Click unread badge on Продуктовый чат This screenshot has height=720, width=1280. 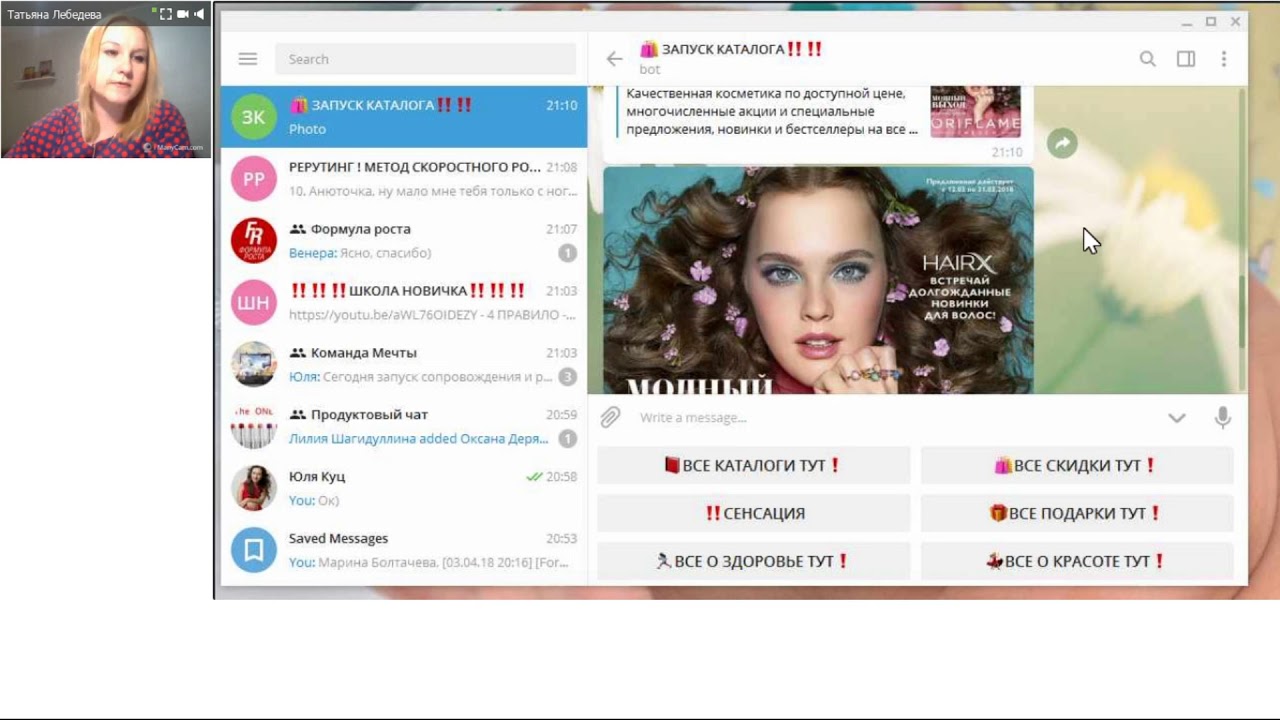tap(567, 439)
